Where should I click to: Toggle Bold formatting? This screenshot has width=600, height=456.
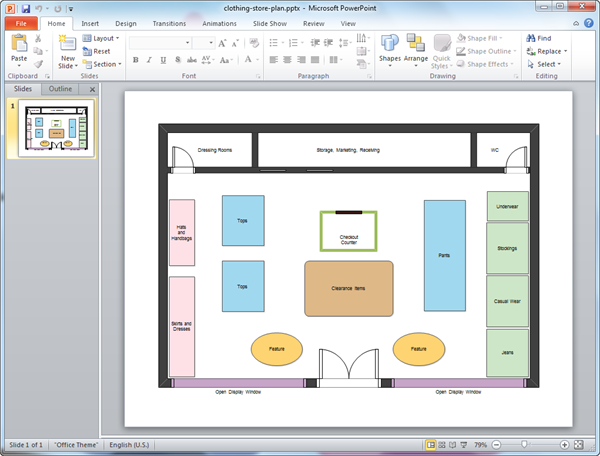tap(135, 60)
